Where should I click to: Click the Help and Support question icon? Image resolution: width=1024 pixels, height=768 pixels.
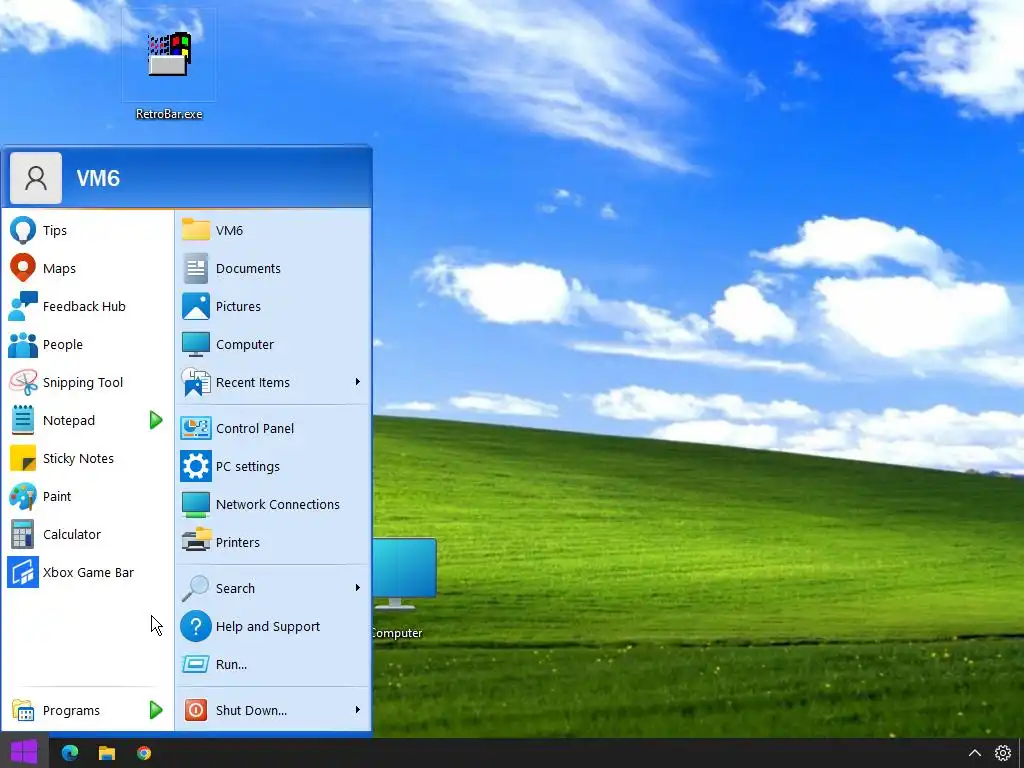(195, 626)
